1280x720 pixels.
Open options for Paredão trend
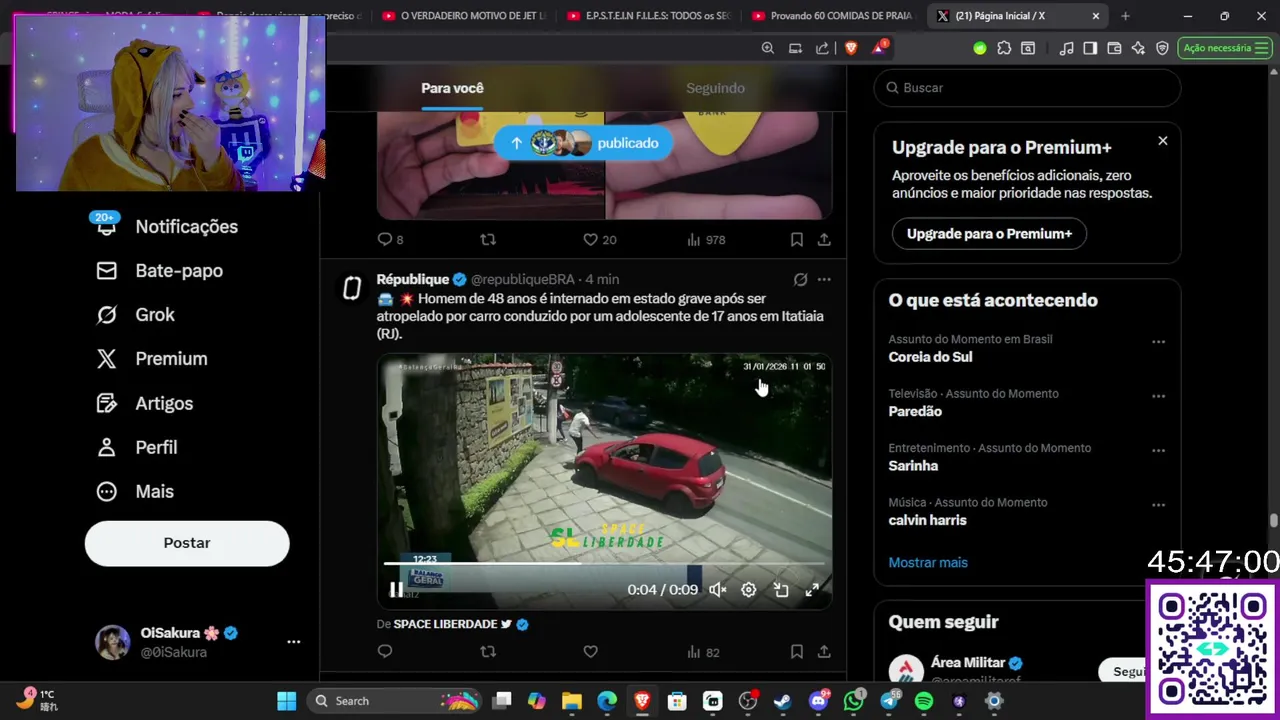coord(1158,396)
